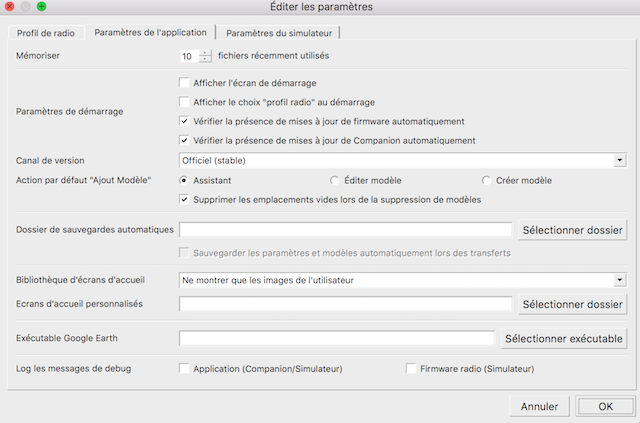Click the Sélectionner exécutable button
Image resolution: width=640 pixels, height=423 pixels.
(x=564, y=338)
